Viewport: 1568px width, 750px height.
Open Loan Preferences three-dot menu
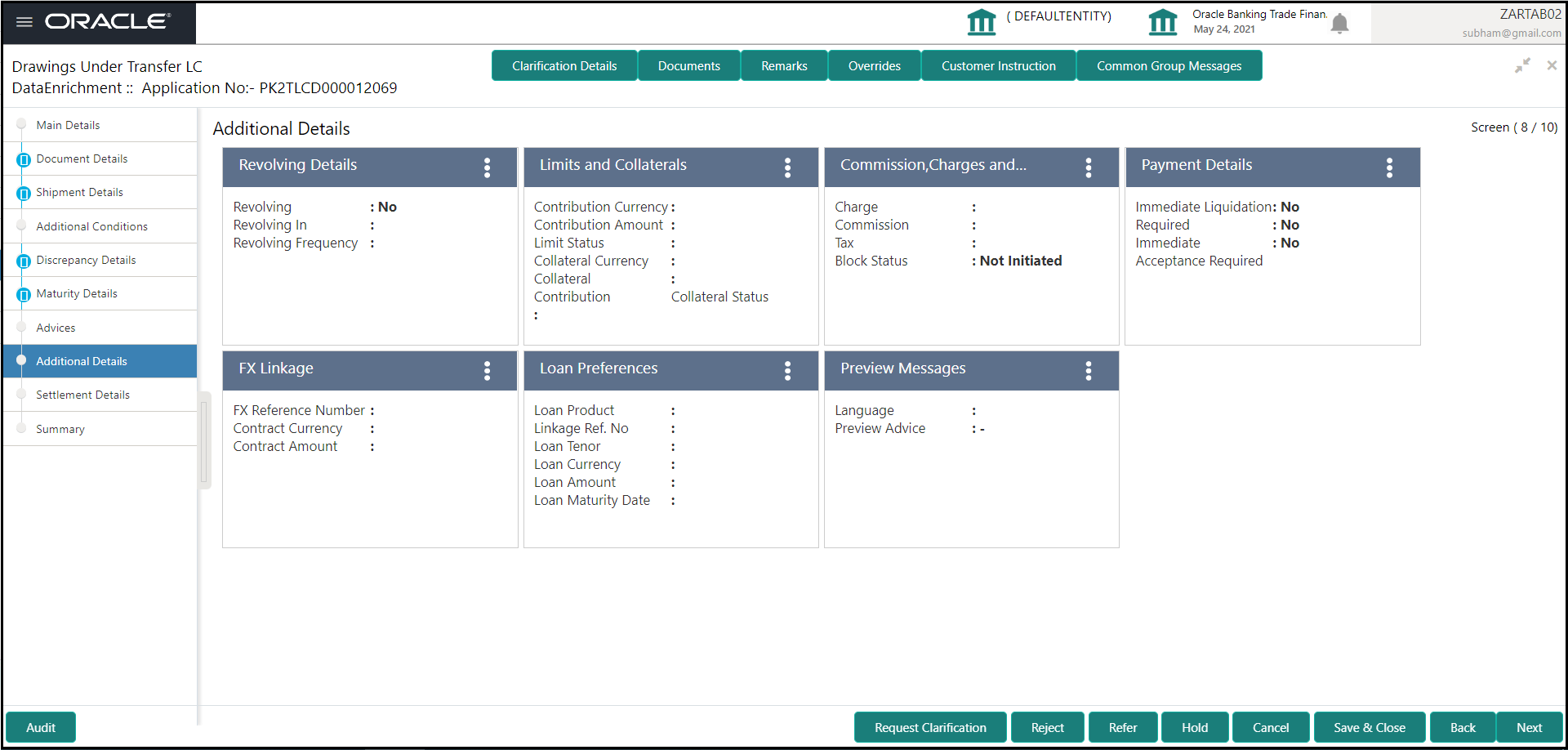787,371
